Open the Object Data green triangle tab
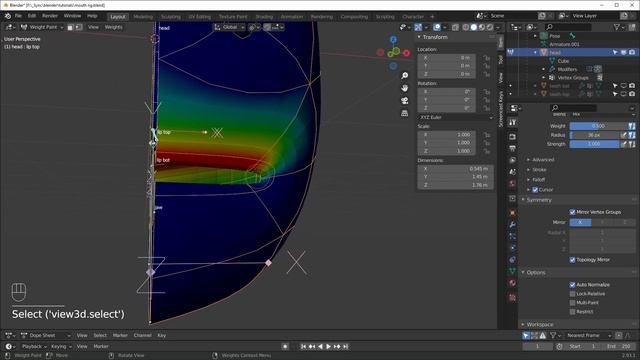The width and height of the screenshot is (640, 360). coord(513,271)
